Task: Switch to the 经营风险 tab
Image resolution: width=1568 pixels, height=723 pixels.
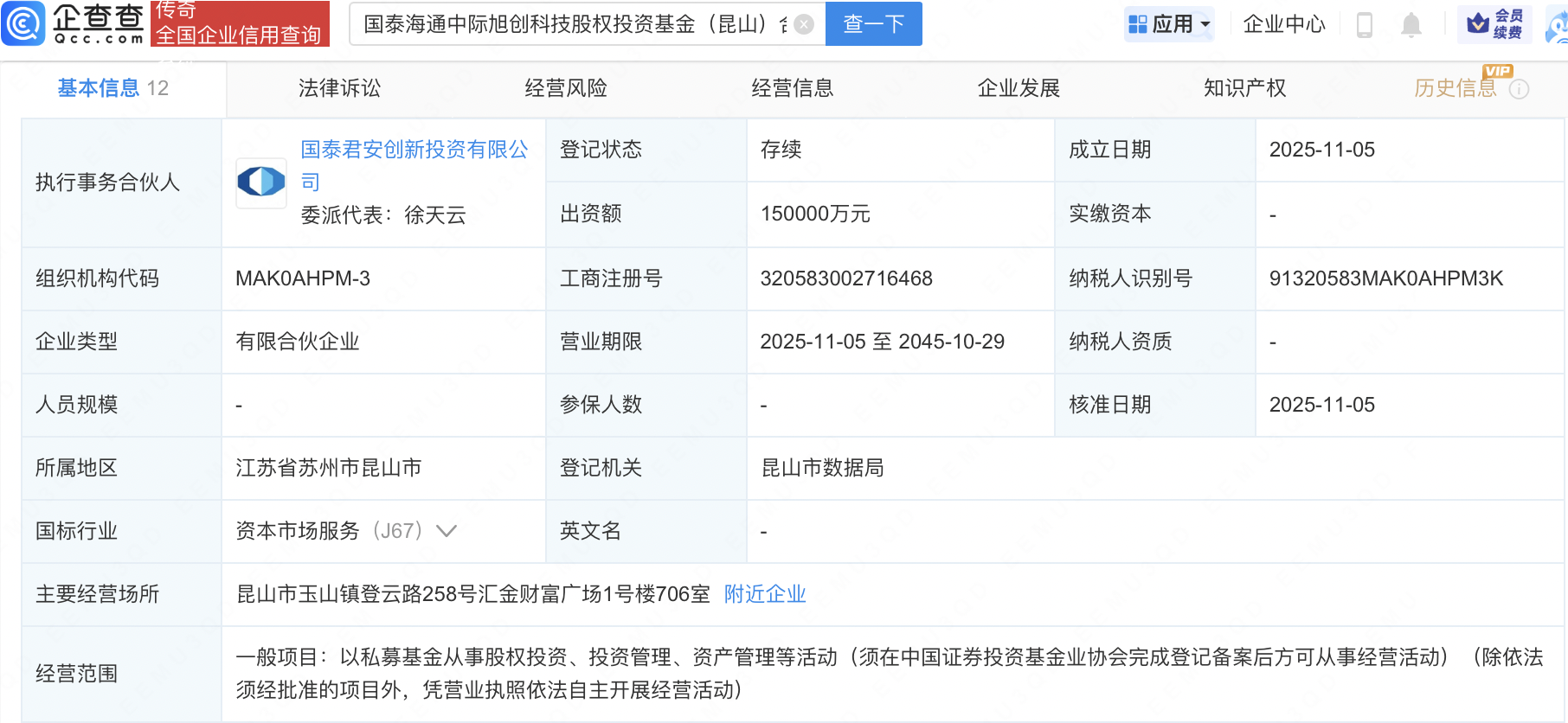Action: click(566, 88)
